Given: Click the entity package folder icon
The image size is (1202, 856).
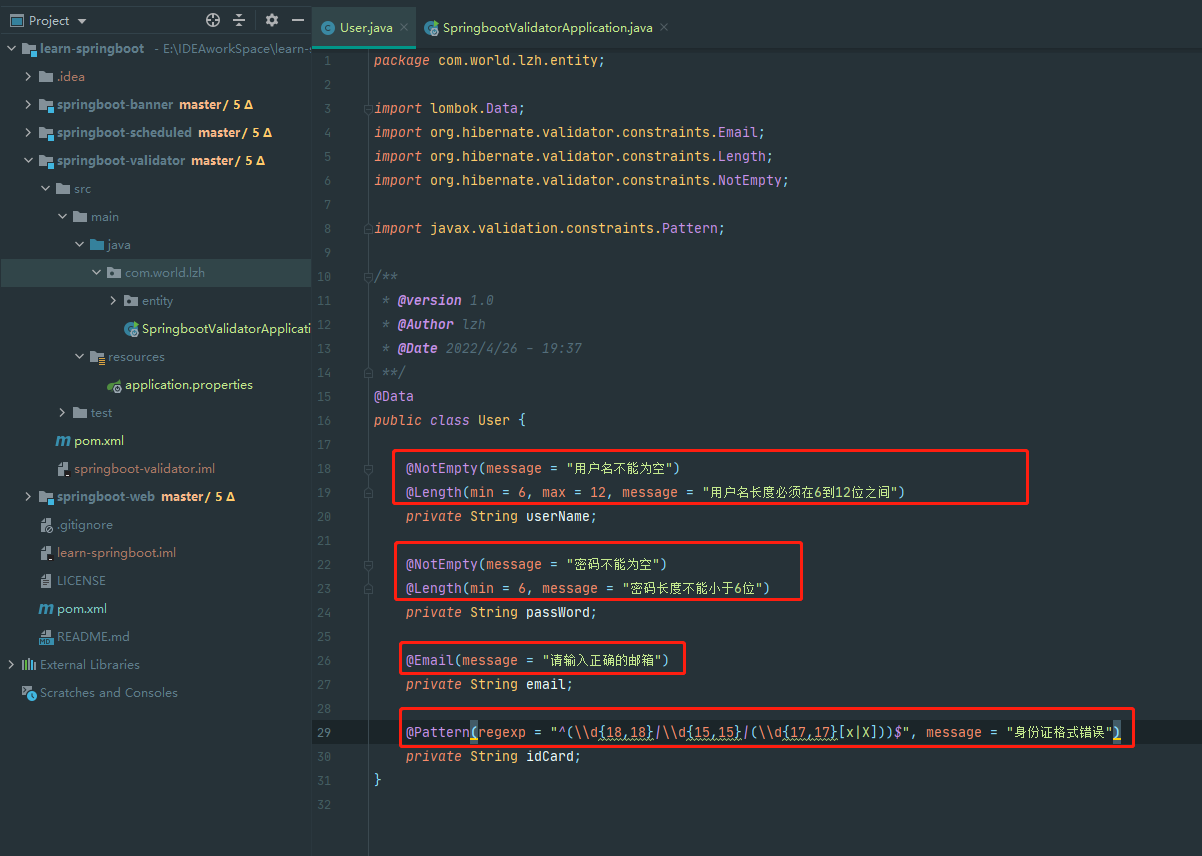Looking at the screenshot, I should [131, 301].
